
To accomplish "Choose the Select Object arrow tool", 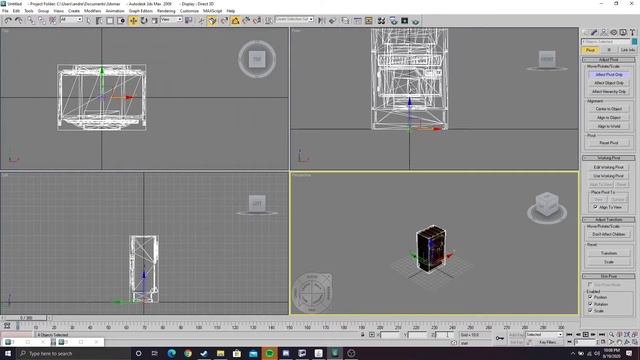I will [x=89, y=20].
